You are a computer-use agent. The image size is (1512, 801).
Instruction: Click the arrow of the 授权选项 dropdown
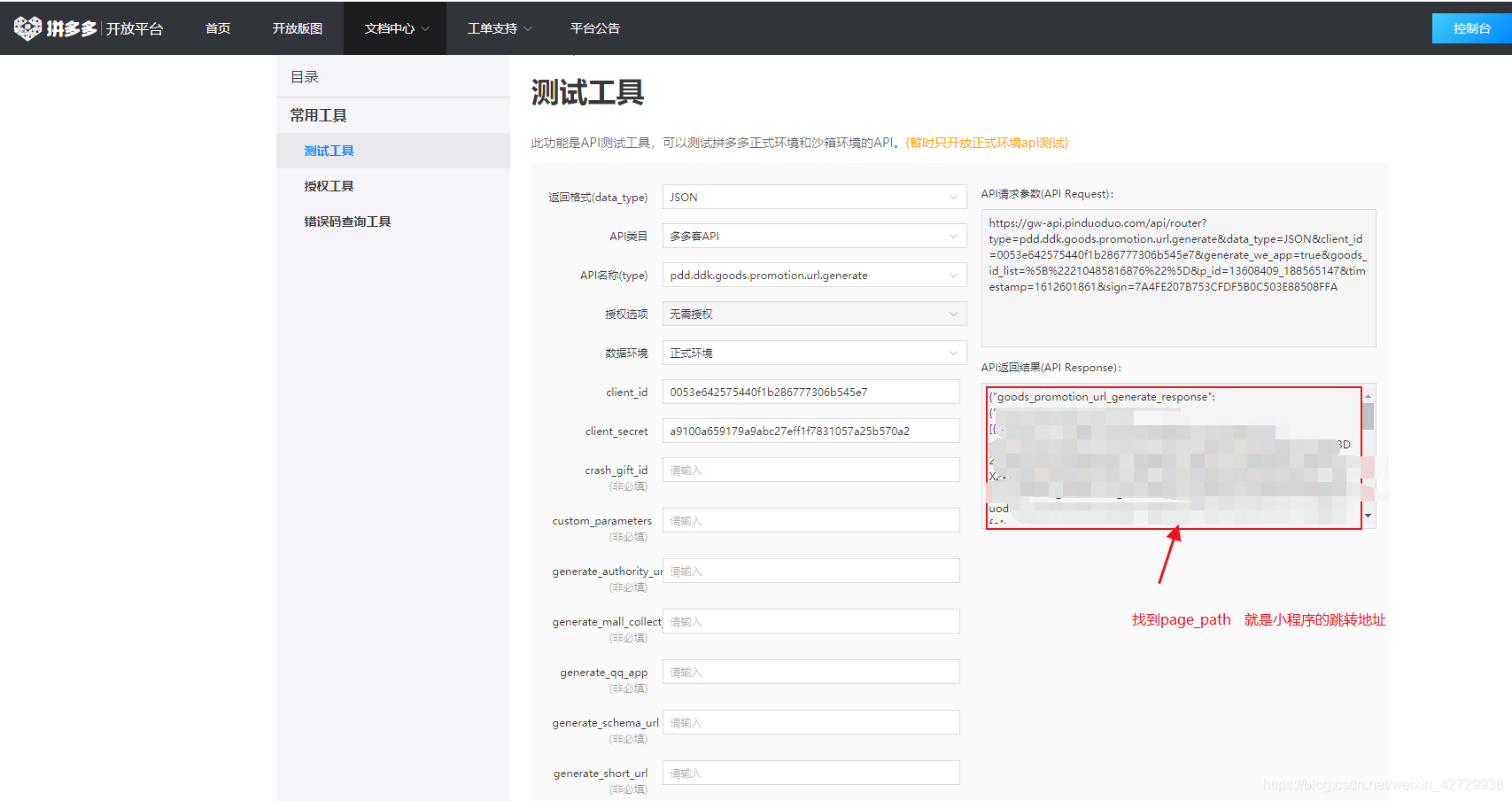coord(953,314)
